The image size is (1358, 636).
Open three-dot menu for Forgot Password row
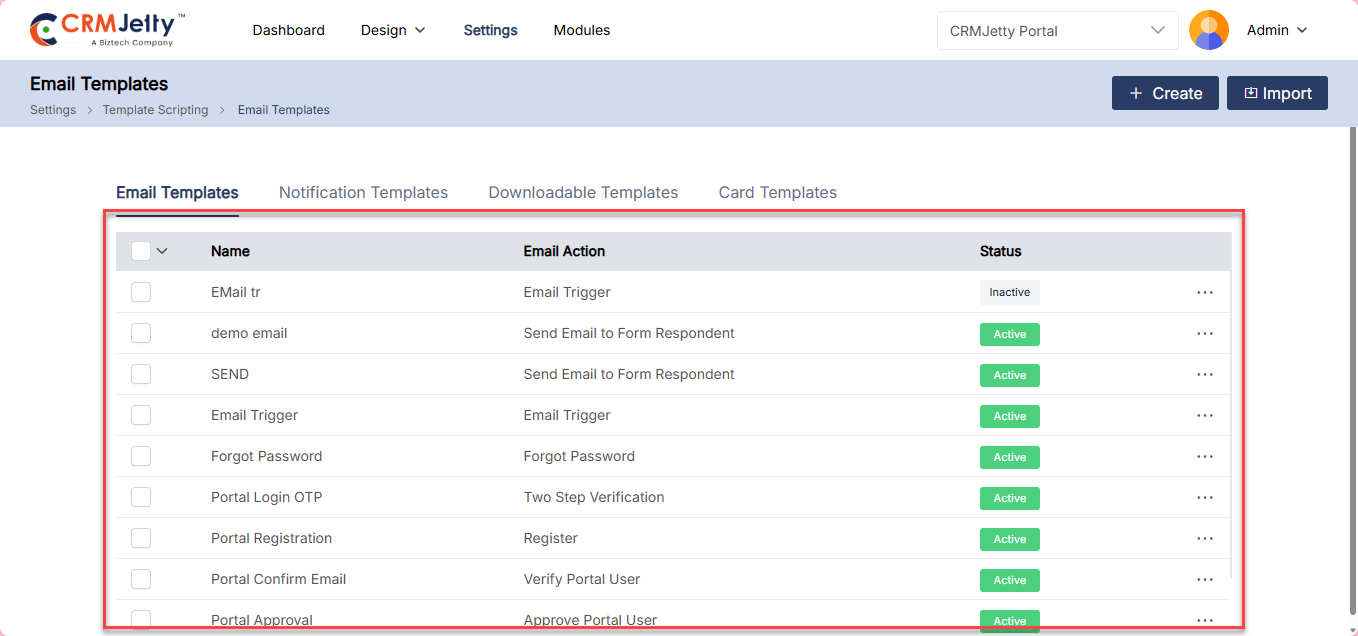[1204, 456]
